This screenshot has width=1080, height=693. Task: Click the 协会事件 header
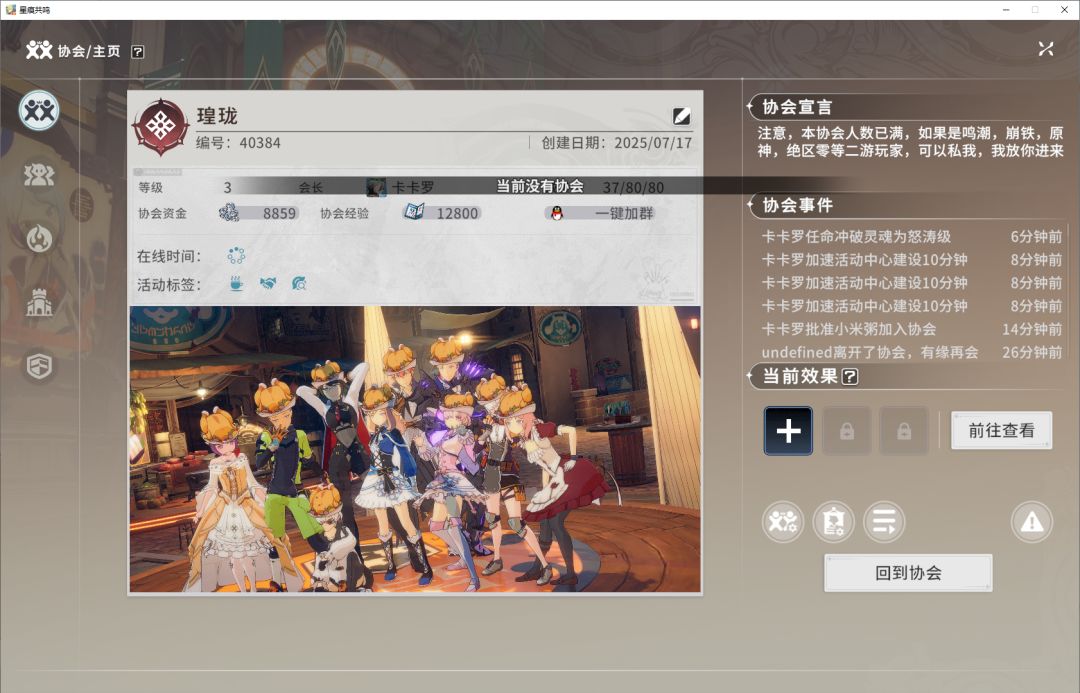(x=797, y=205)
